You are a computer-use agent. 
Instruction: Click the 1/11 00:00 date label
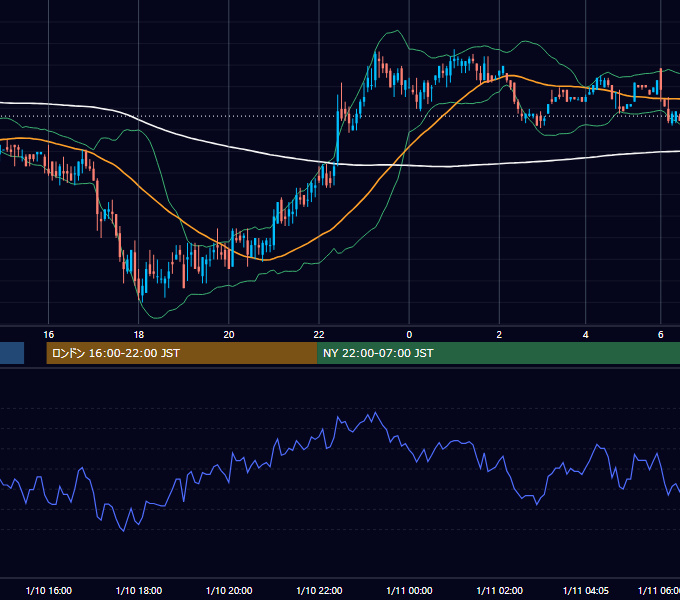tap(409, 590)
